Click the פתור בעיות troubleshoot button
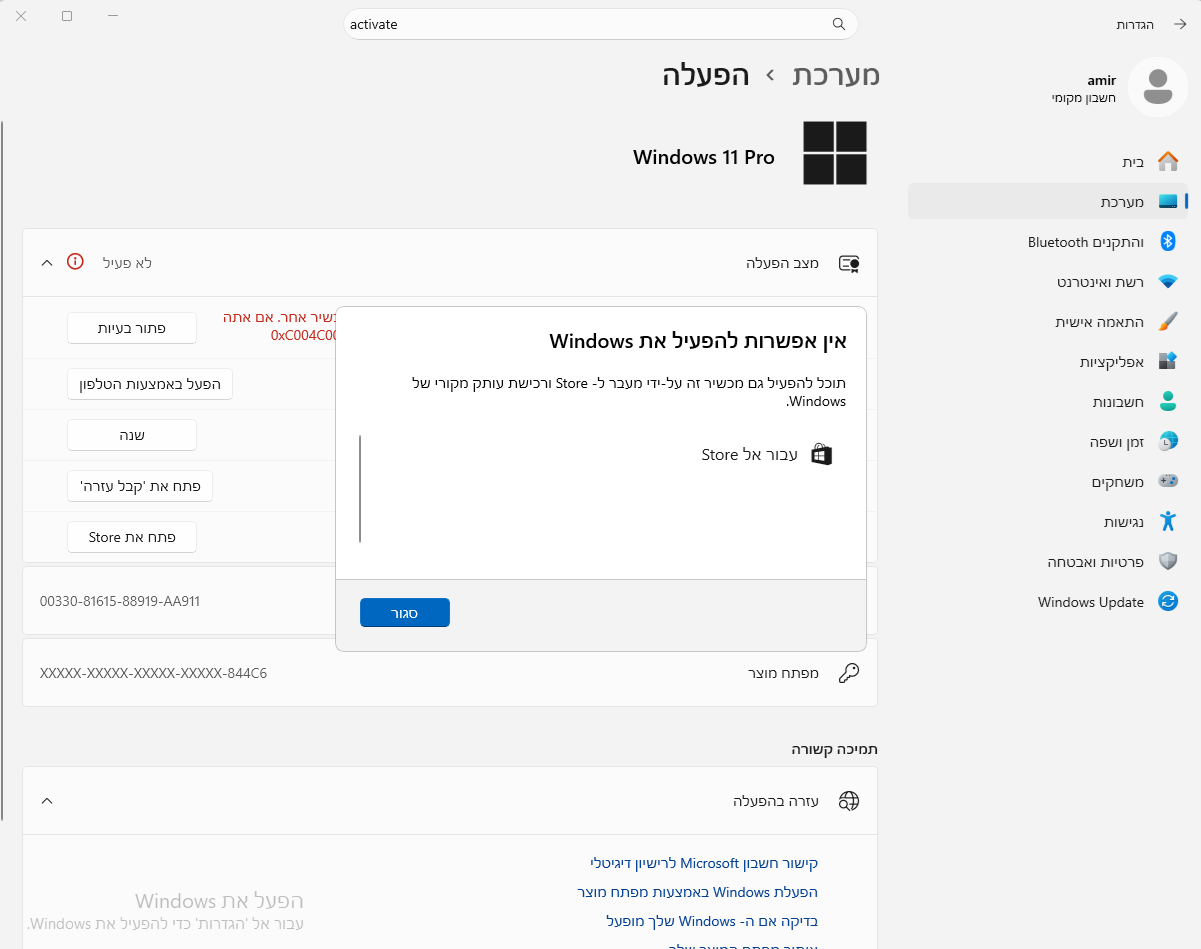The height and width of the screenshot is (949, 1201). tap(132, 328)
